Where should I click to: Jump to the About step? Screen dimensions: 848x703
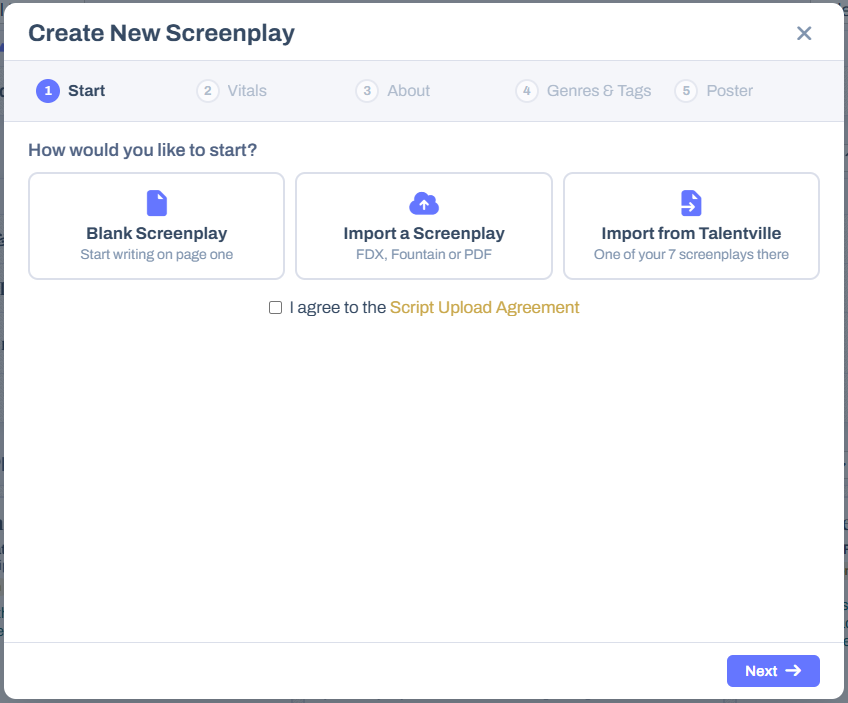(x=393, y=91)
